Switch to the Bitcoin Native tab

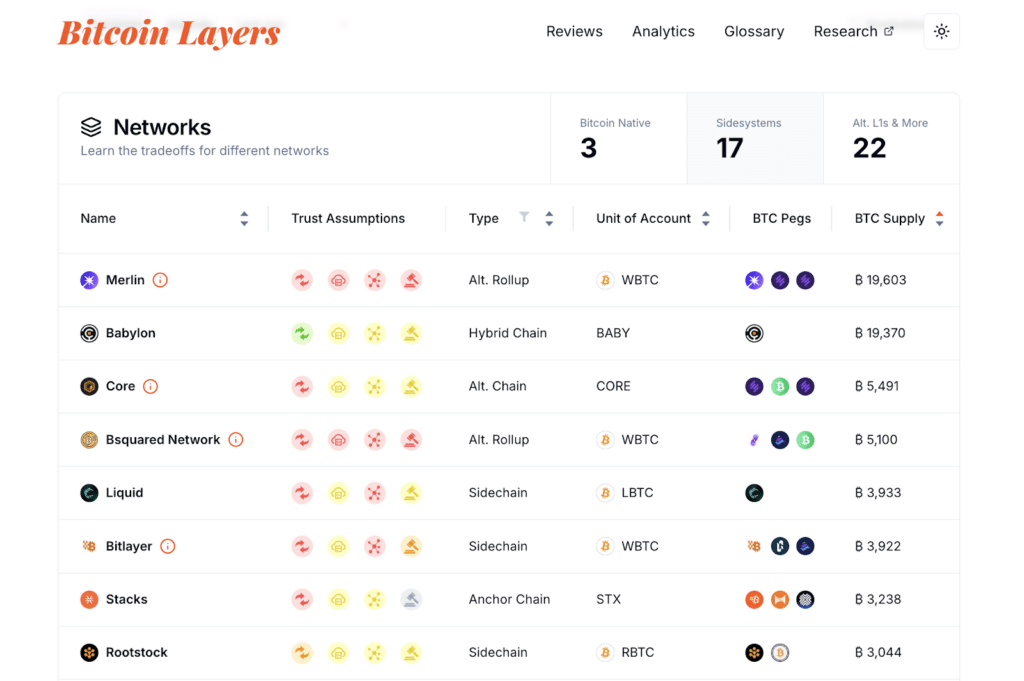point(618,138)
